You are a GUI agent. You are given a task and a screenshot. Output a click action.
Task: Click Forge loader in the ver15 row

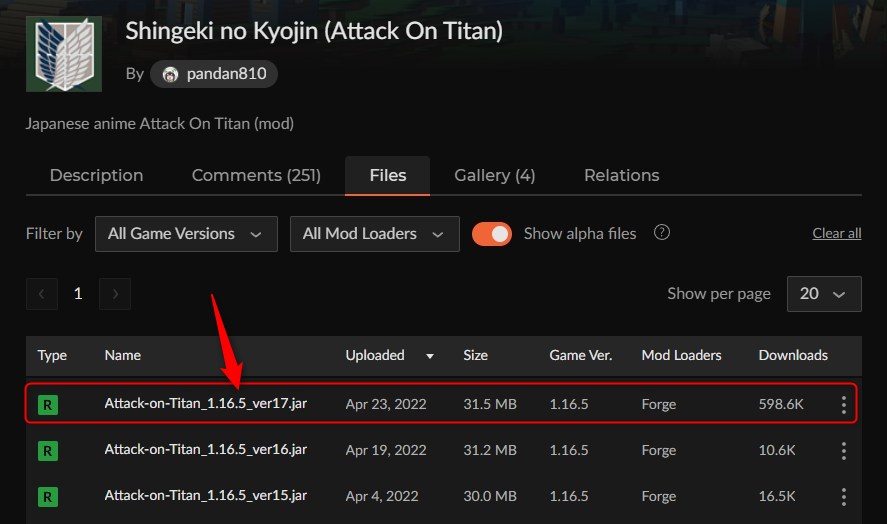coord(659,496)
